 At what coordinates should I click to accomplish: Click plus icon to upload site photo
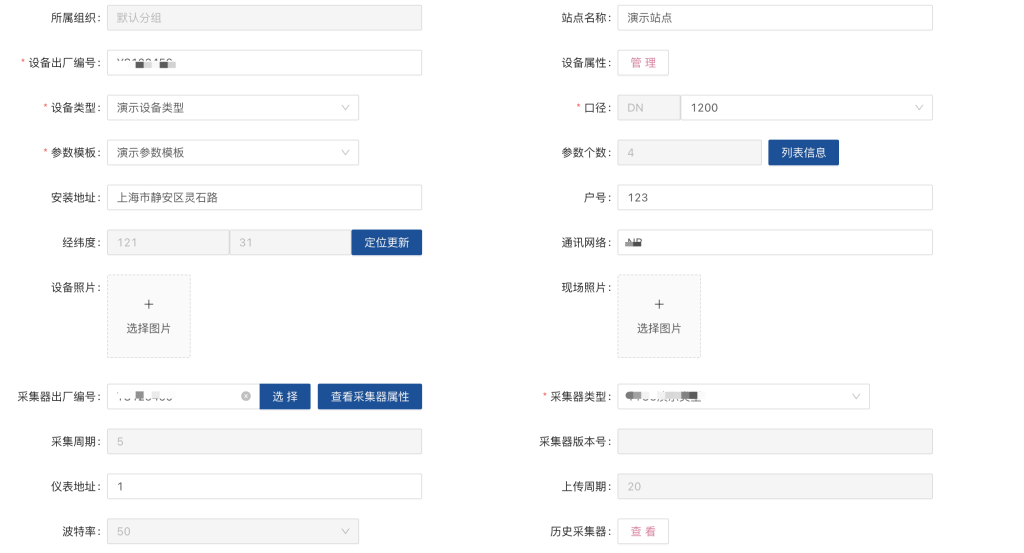(x=659, y=304)
